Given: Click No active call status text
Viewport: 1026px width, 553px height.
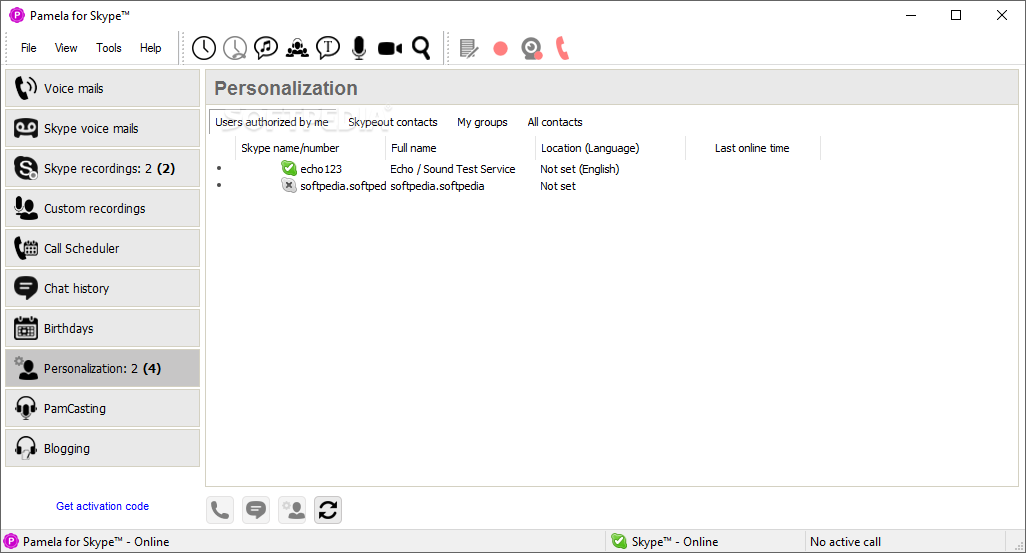Looking at the screenshot, I should (x=845, y=542).
